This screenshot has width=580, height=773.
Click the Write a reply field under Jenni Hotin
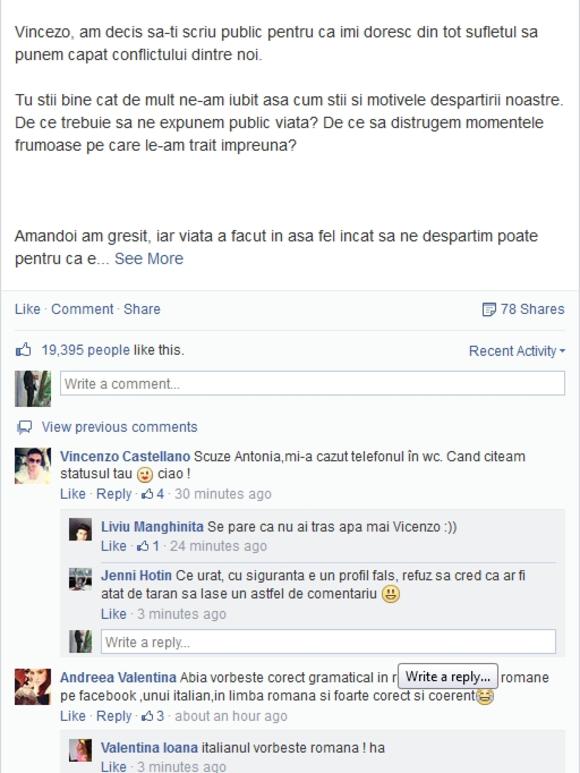click(328, 641)
